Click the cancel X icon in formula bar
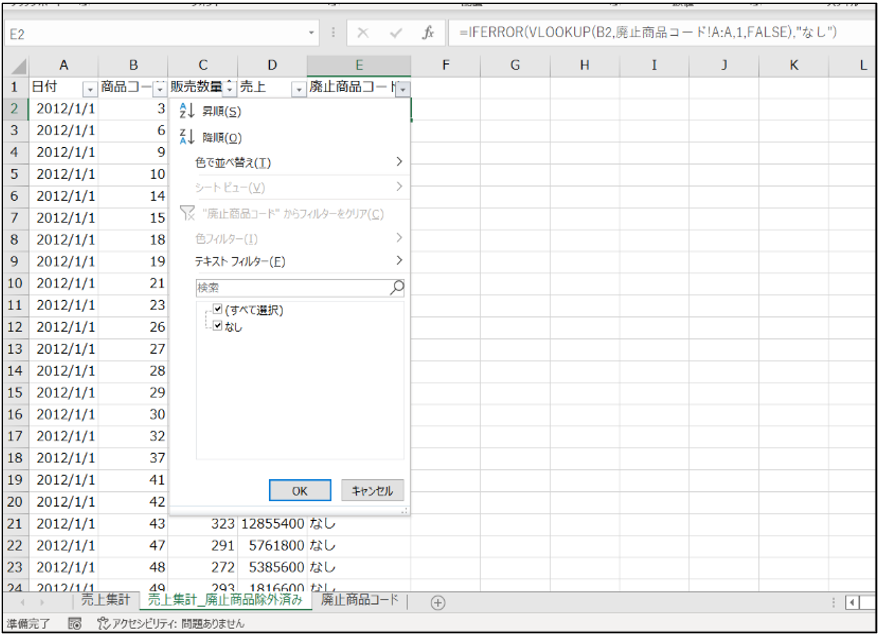 point(364,33)
